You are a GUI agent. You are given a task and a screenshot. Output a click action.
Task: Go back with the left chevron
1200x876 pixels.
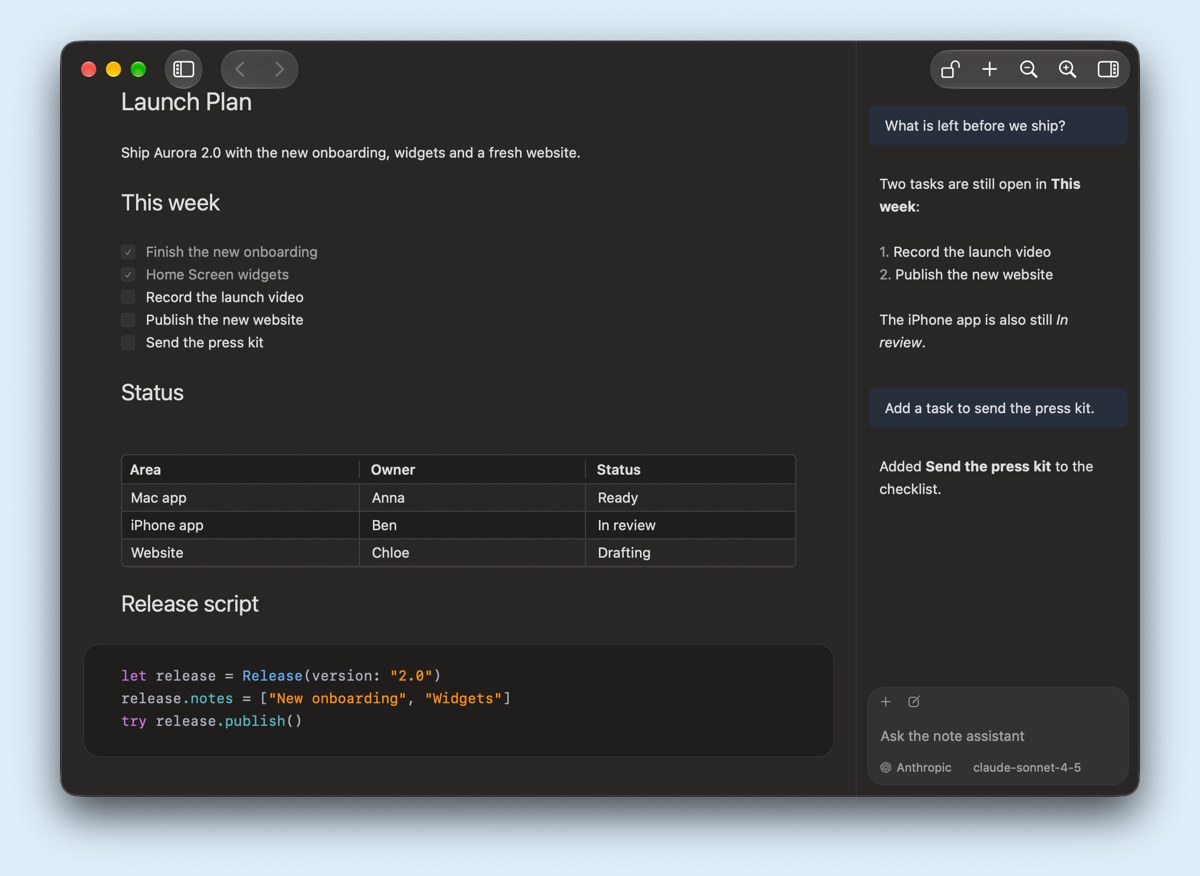click(240, 69)
